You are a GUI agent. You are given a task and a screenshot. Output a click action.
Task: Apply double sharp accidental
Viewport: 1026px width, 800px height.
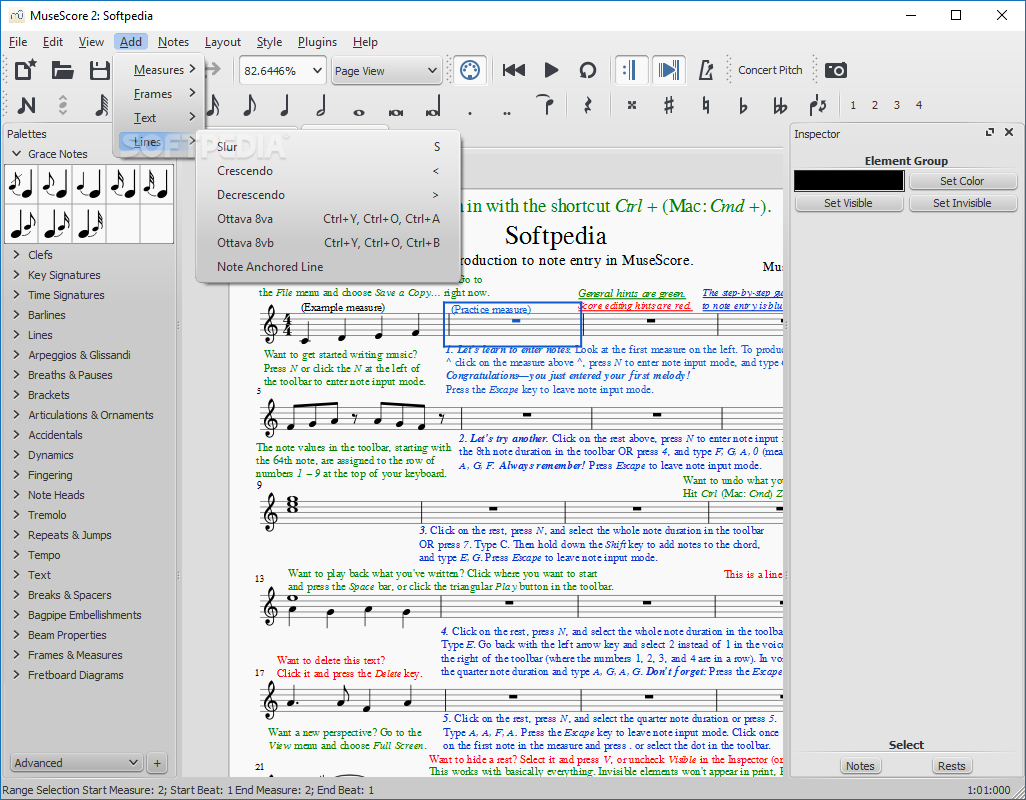pyautogui.click(x=631, y=105)
